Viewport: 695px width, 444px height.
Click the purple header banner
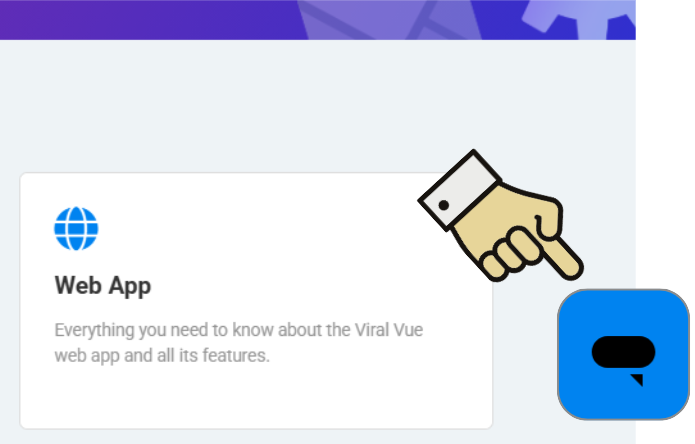pos(318,20)
